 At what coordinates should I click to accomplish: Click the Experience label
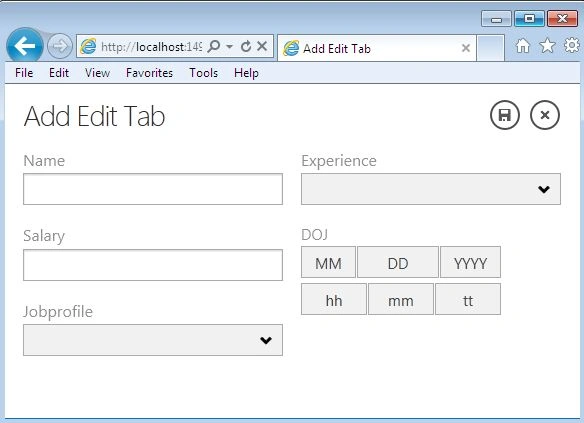pyautogui.click(x=339, y=161)
